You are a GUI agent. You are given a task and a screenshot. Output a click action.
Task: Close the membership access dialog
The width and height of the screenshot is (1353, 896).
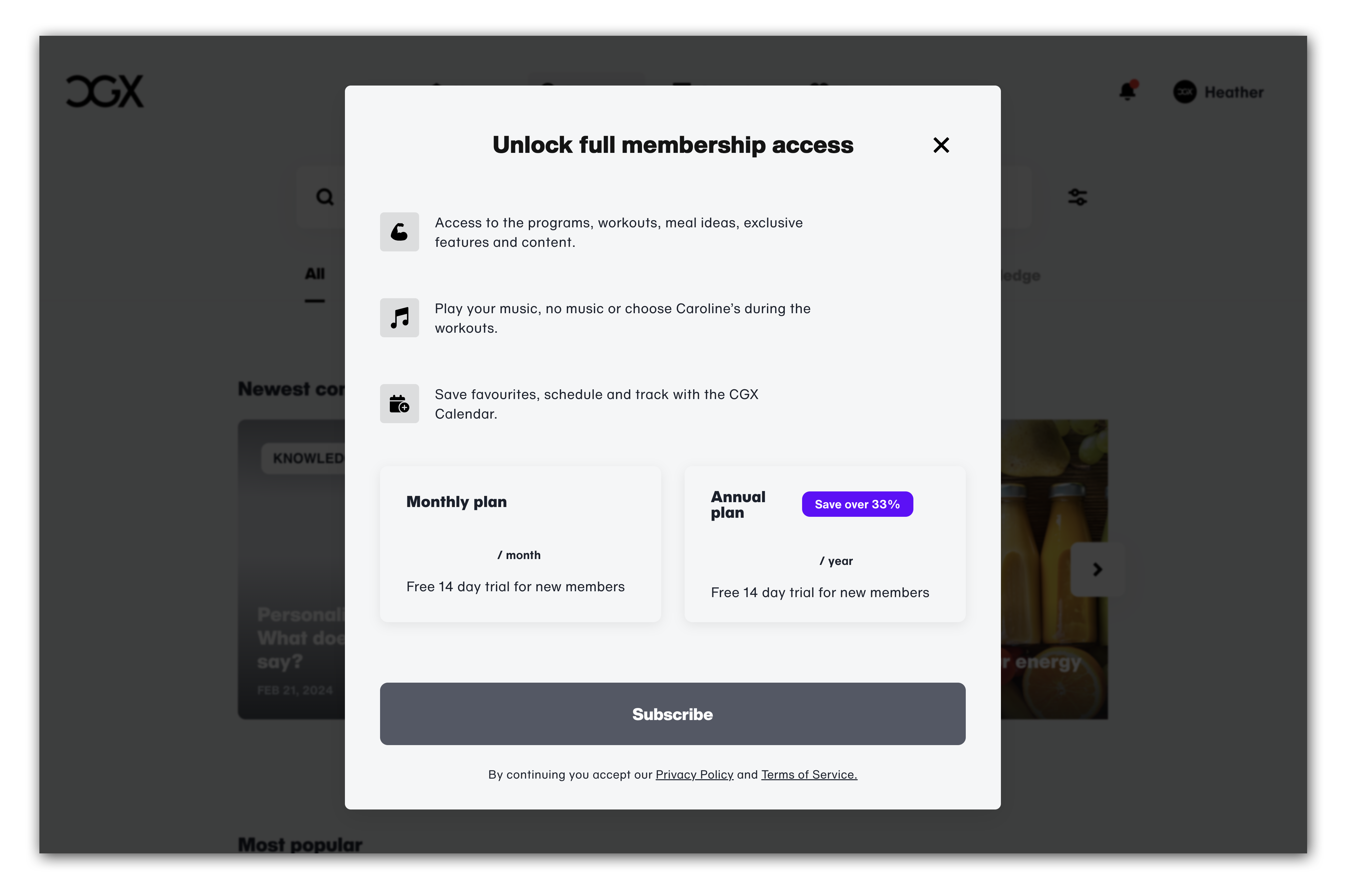[940, 145]
